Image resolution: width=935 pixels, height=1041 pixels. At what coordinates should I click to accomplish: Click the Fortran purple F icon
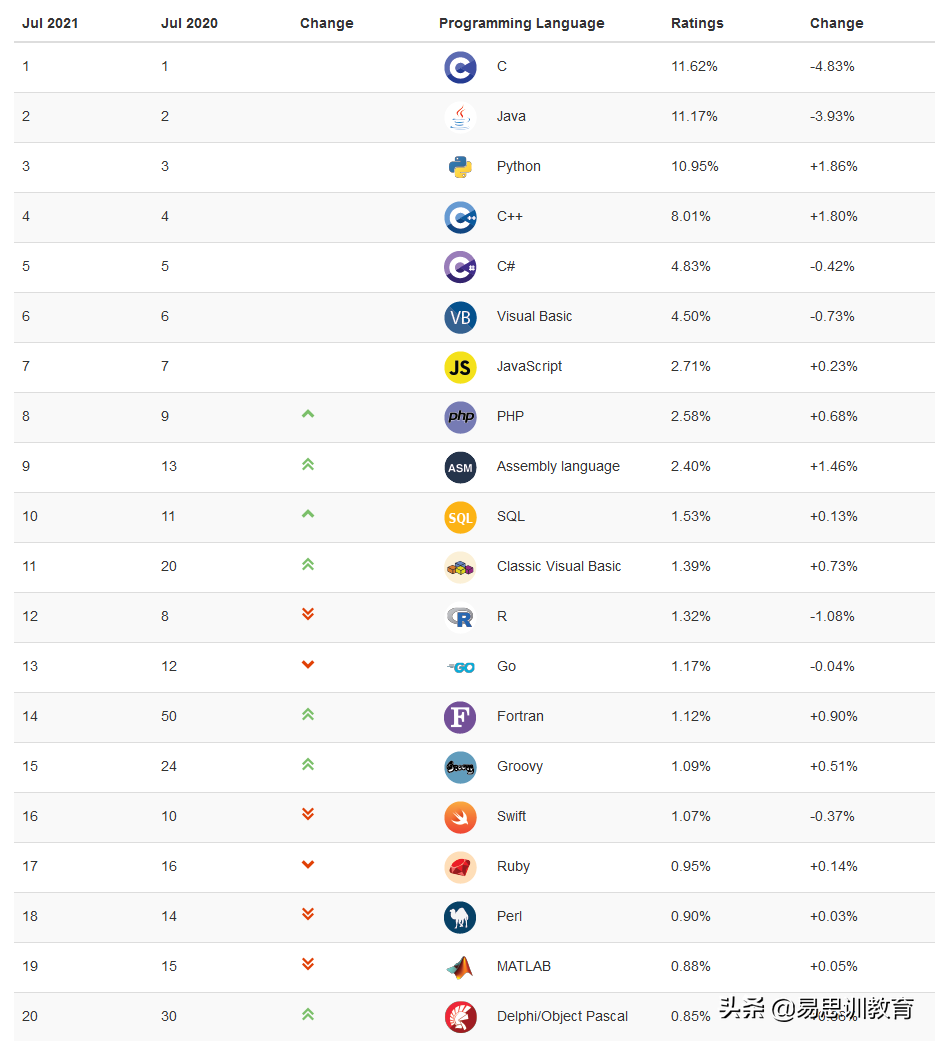[460, 717]
